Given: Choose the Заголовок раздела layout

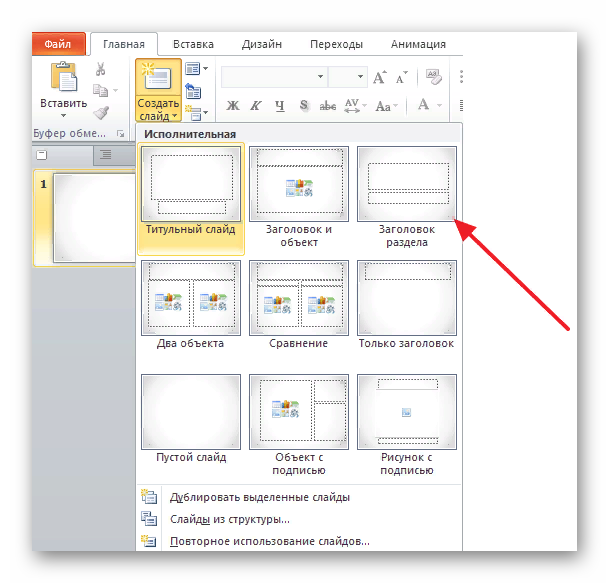Looking at the screenshot, I should [x=407, y=199].
